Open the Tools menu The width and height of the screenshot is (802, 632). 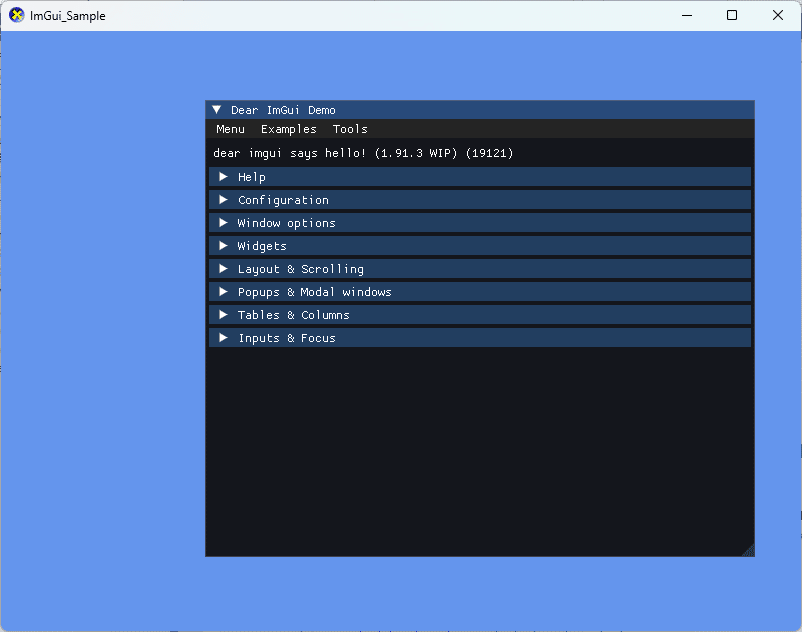tap(349, 129)
